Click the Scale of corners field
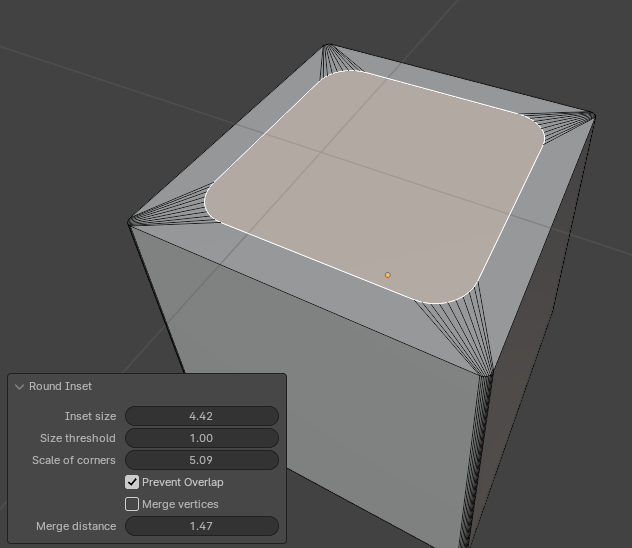The image size is (632, 548). coord(201,460)
